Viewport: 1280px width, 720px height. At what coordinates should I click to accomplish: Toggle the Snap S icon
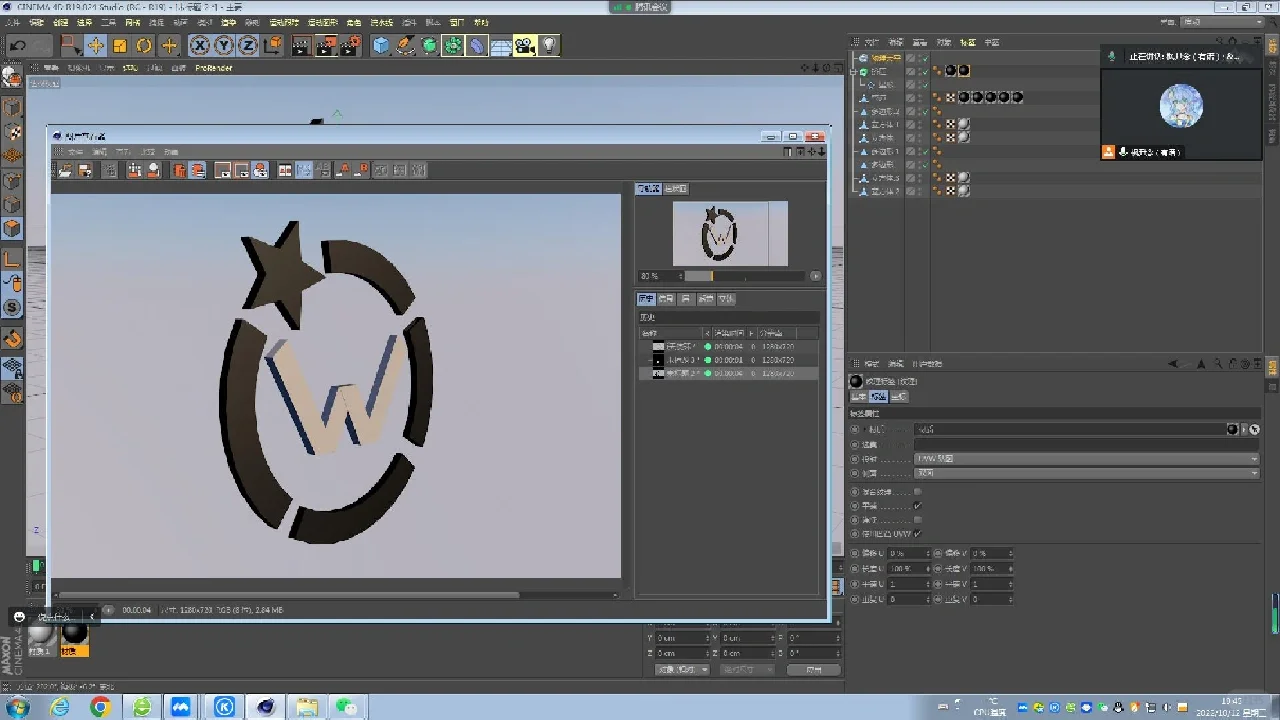pyautogui.click(x=12, y=308)
